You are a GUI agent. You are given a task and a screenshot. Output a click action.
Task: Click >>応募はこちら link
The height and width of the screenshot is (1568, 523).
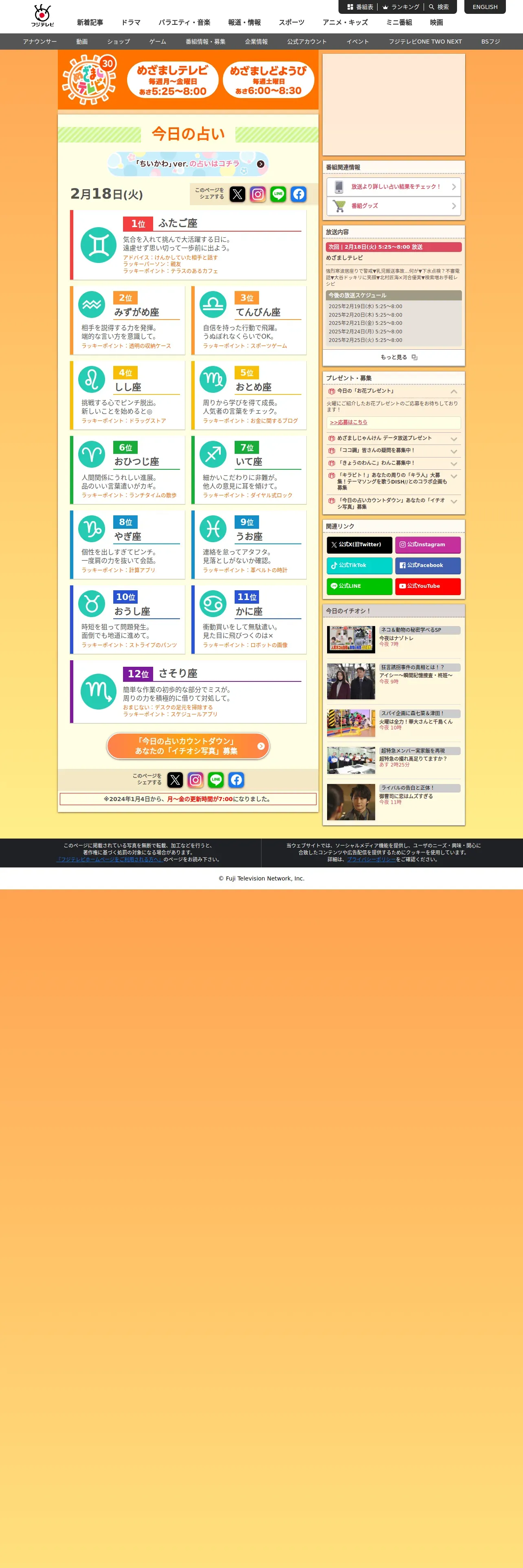point(348,423)
